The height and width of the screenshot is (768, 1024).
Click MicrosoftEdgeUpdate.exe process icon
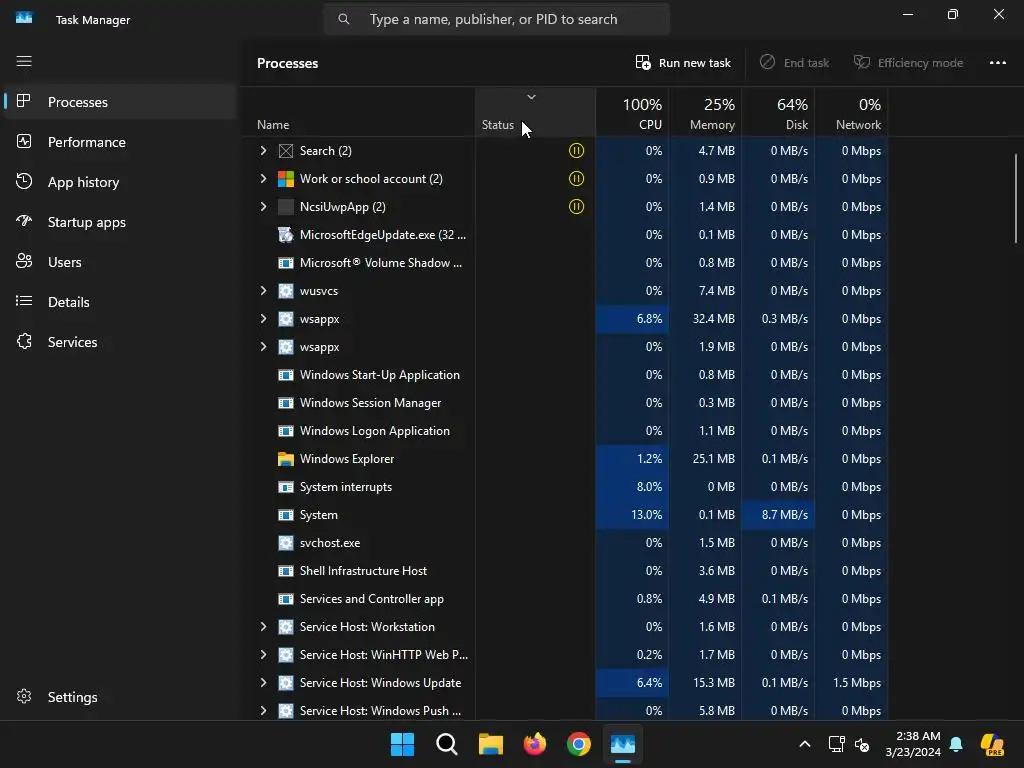[x=285, y=235]
